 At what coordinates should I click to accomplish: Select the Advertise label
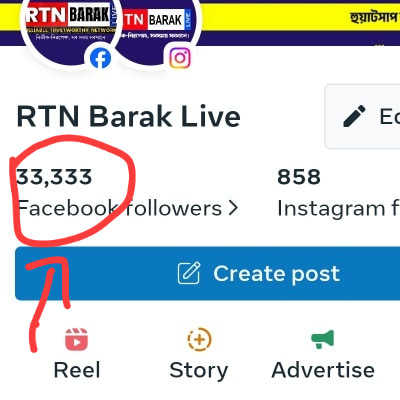pos(323,370)
